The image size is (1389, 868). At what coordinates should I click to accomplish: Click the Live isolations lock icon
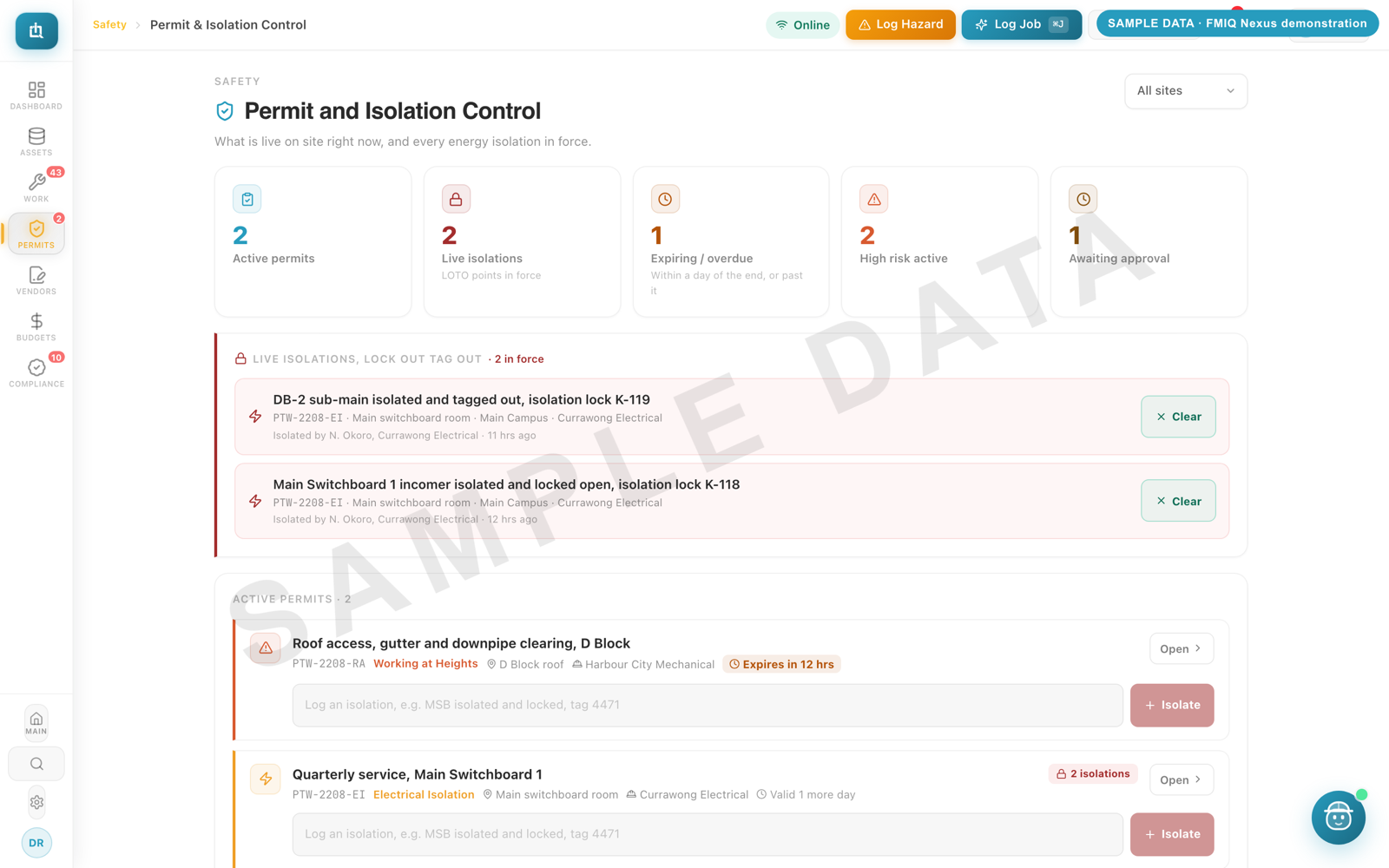(456, 199)
